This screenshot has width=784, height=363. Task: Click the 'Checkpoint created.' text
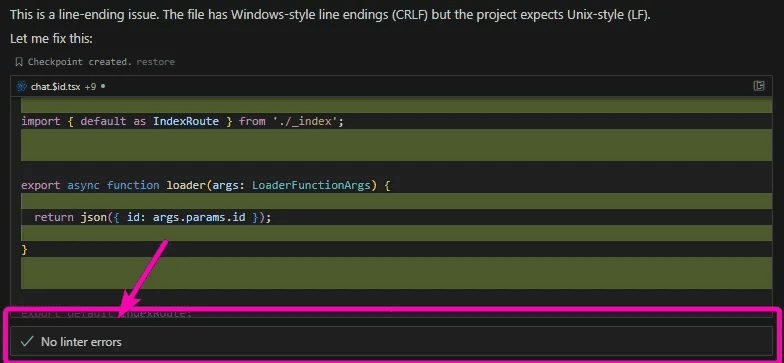80,62
